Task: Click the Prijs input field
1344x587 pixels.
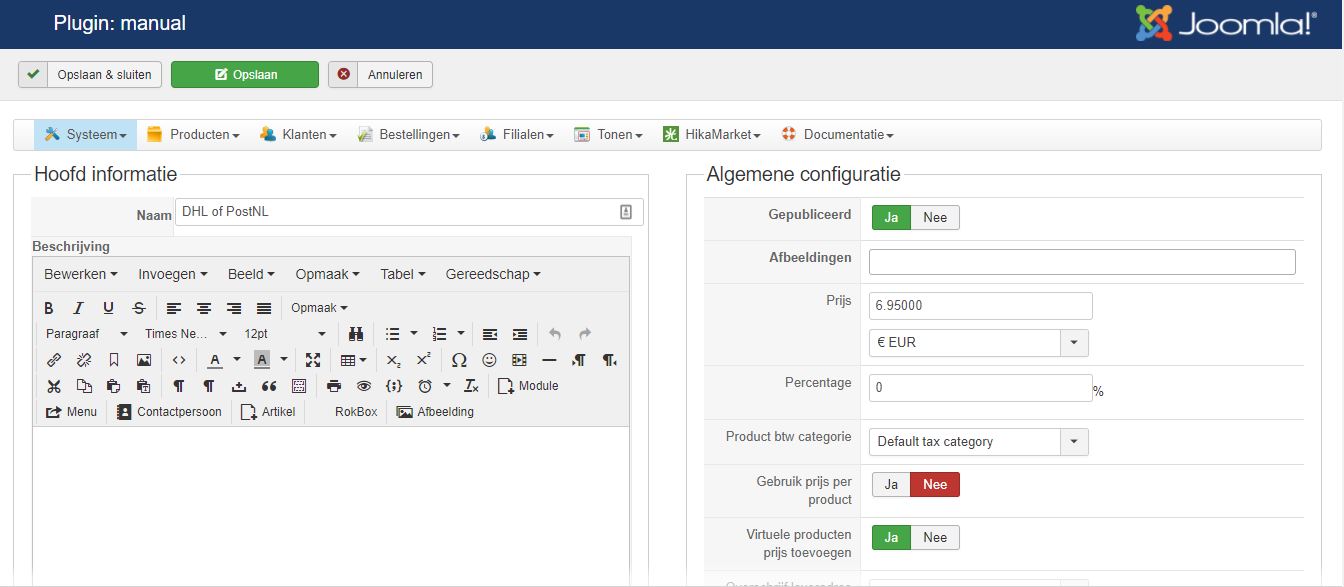Action: (980, 306)
